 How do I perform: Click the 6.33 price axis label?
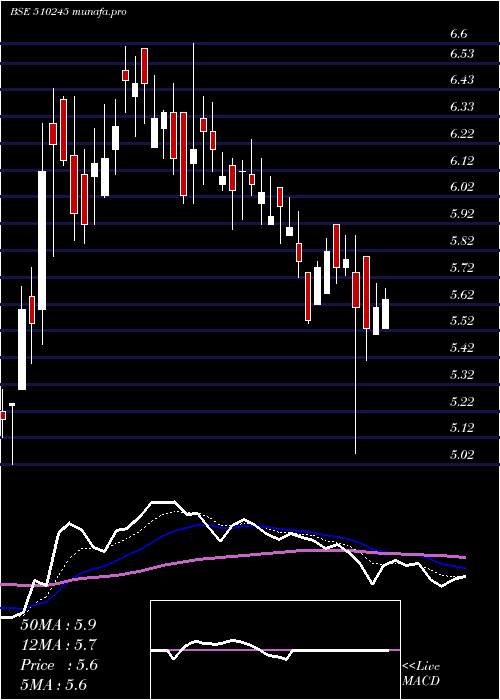(462, 107)
